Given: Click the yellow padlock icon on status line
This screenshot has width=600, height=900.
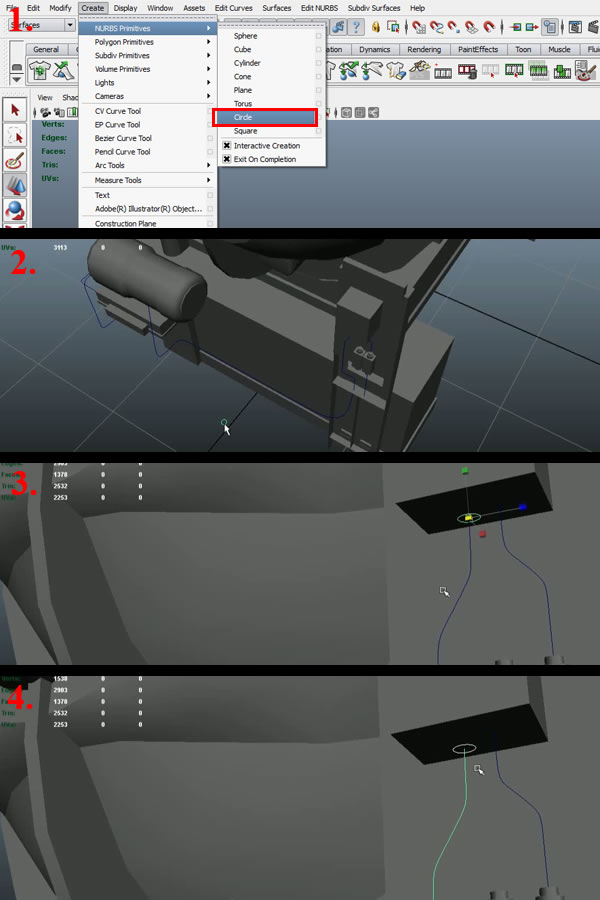Looking at the screenshot, I should pos(376,26).
